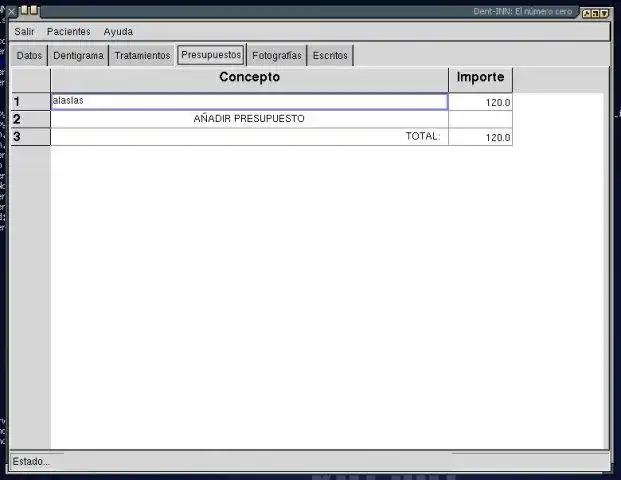Switch to the Escritos tab
The width and height of the screenshot is (621, 480).
tap(330, 55)
